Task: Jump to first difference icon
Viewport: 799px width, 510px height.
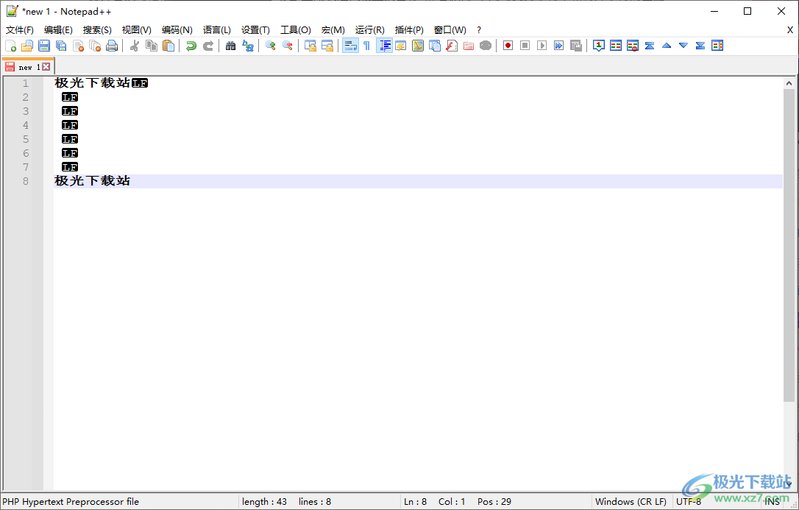Action: 650,46
